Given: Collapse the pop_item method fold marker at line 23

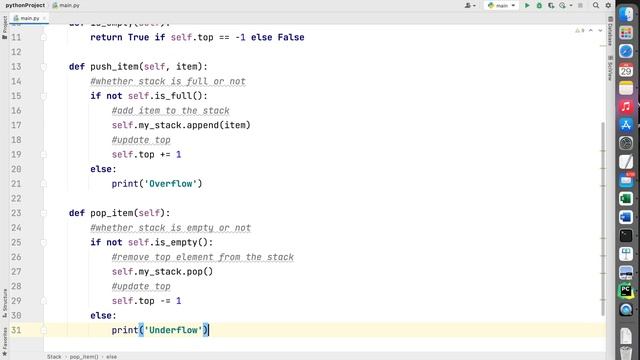Looking at the screenshot, I should 44,213.
